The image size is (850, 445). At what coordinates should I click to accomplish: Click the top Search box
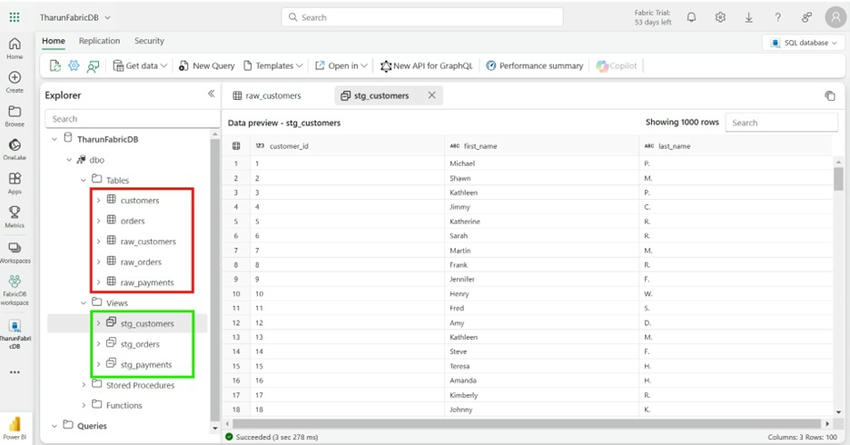pos(422,17)
